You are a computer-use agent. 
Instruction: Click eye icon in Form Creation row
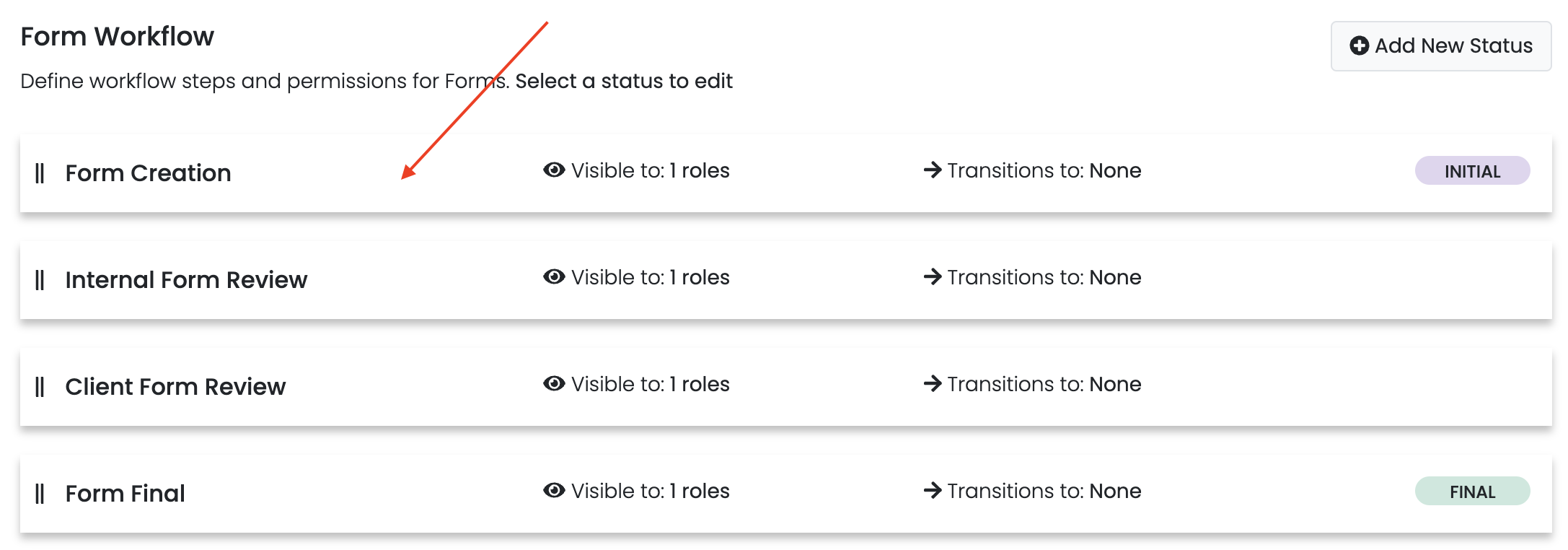click(554, 170)
